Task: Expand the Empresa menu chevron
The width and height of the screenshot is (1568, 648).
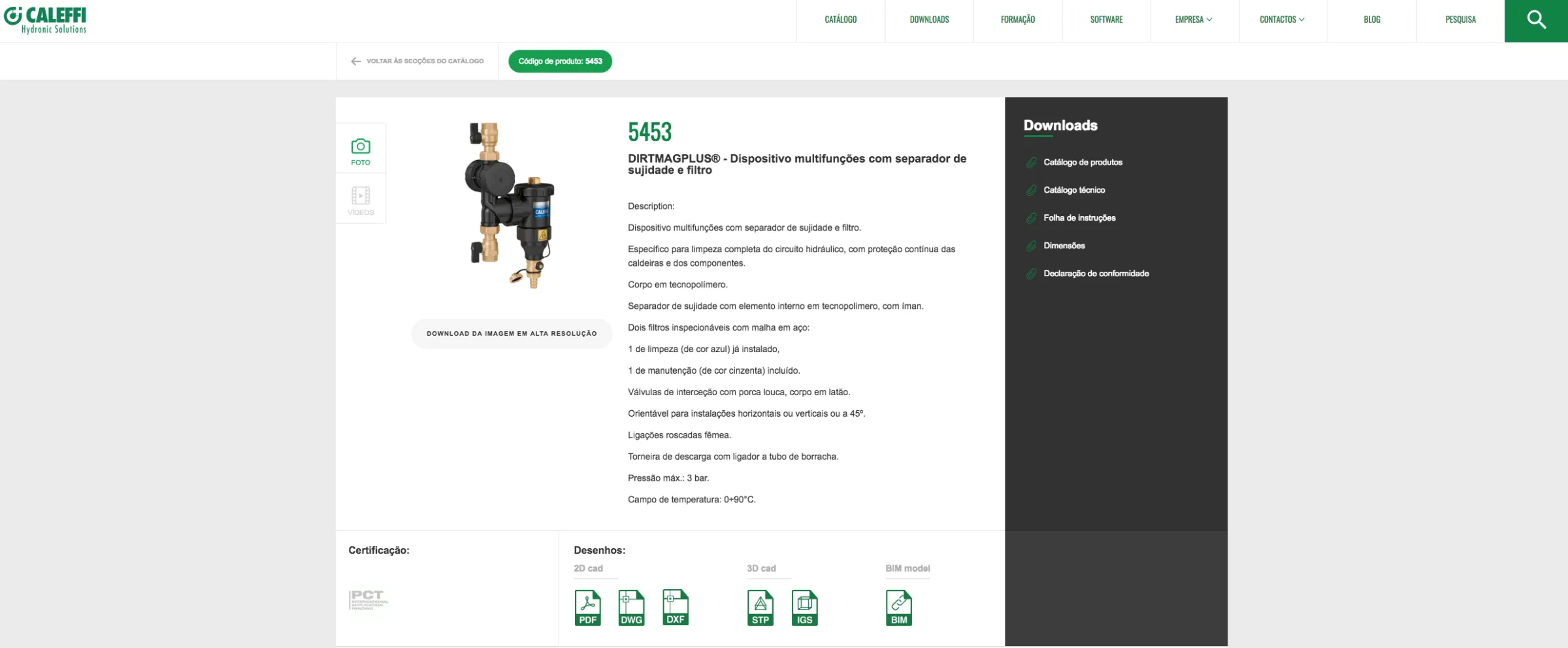Action: tap(1209, 20)
